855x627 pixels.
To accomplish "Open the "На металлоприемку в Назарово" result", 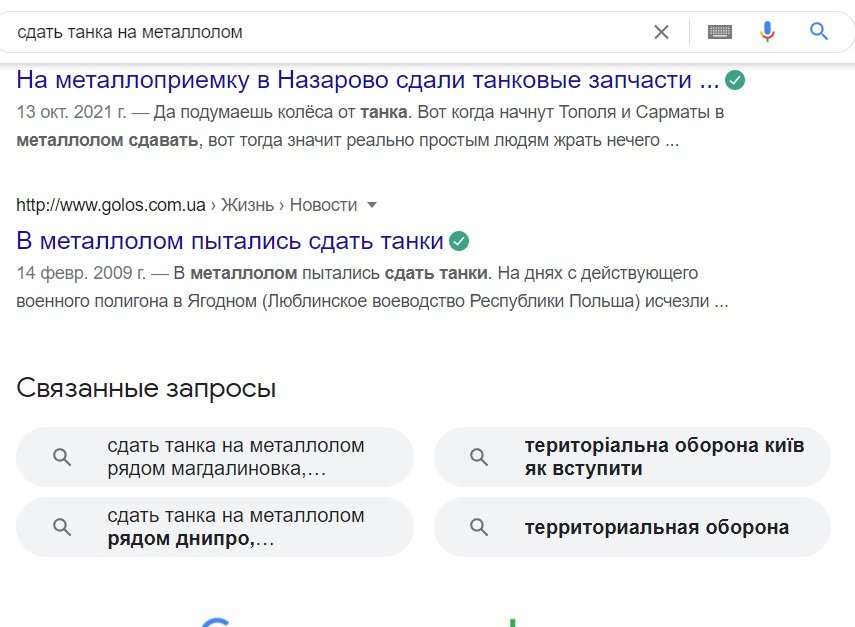I will tap(368, 80).
